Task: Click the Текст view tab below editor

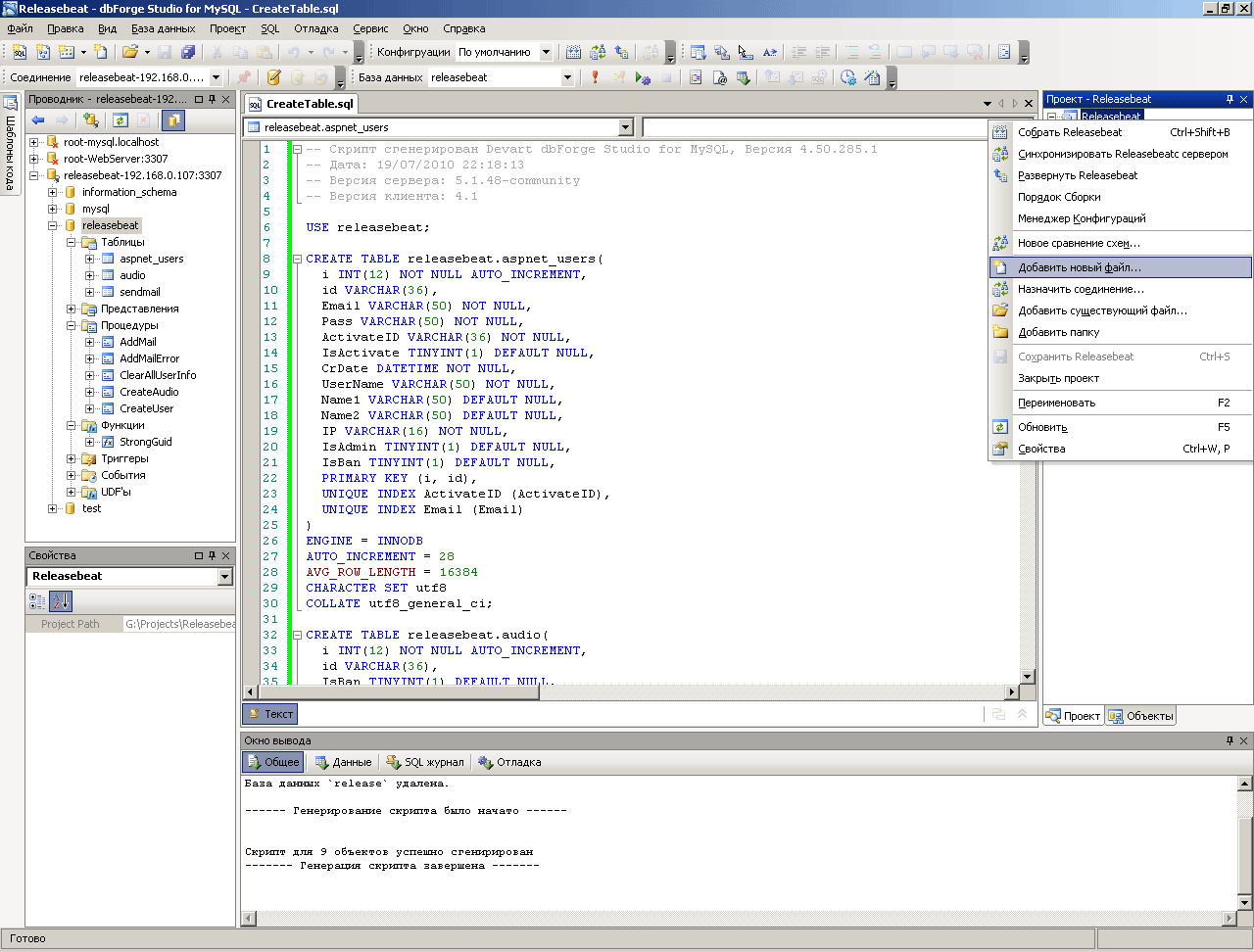Action: 270,714
